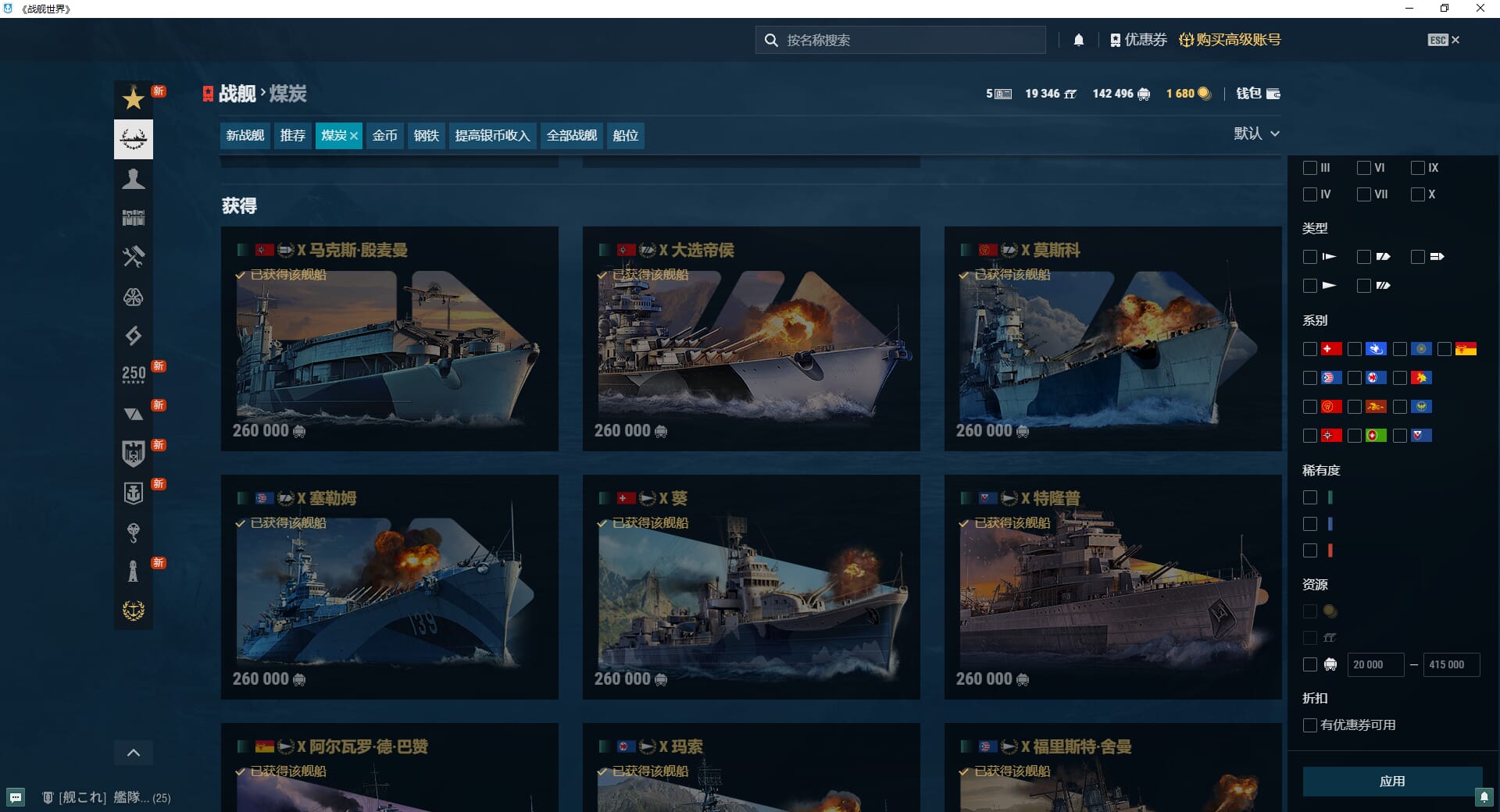This screenshot has height=812, width=1500.
Task: Expand the 默认 sort order dropdown
Action: pyautogui.click(x=1256, y=134)
